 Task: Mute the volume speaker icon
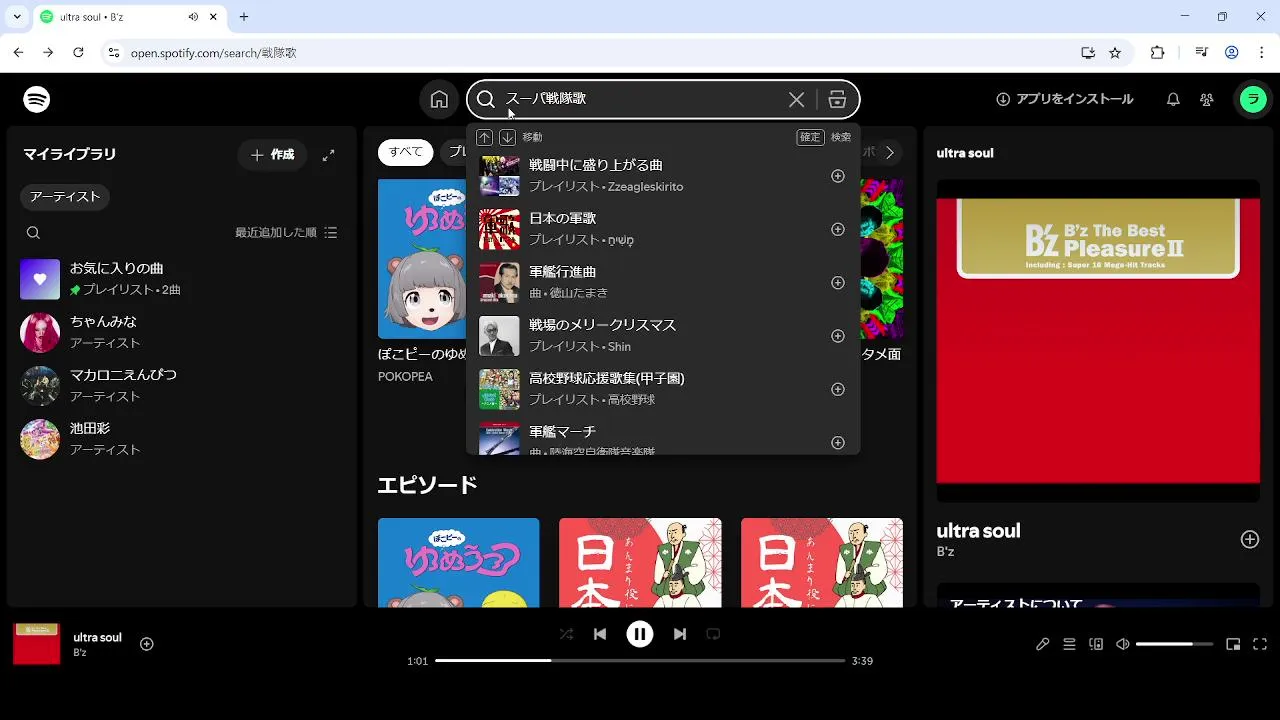[x=1123, y=644]
